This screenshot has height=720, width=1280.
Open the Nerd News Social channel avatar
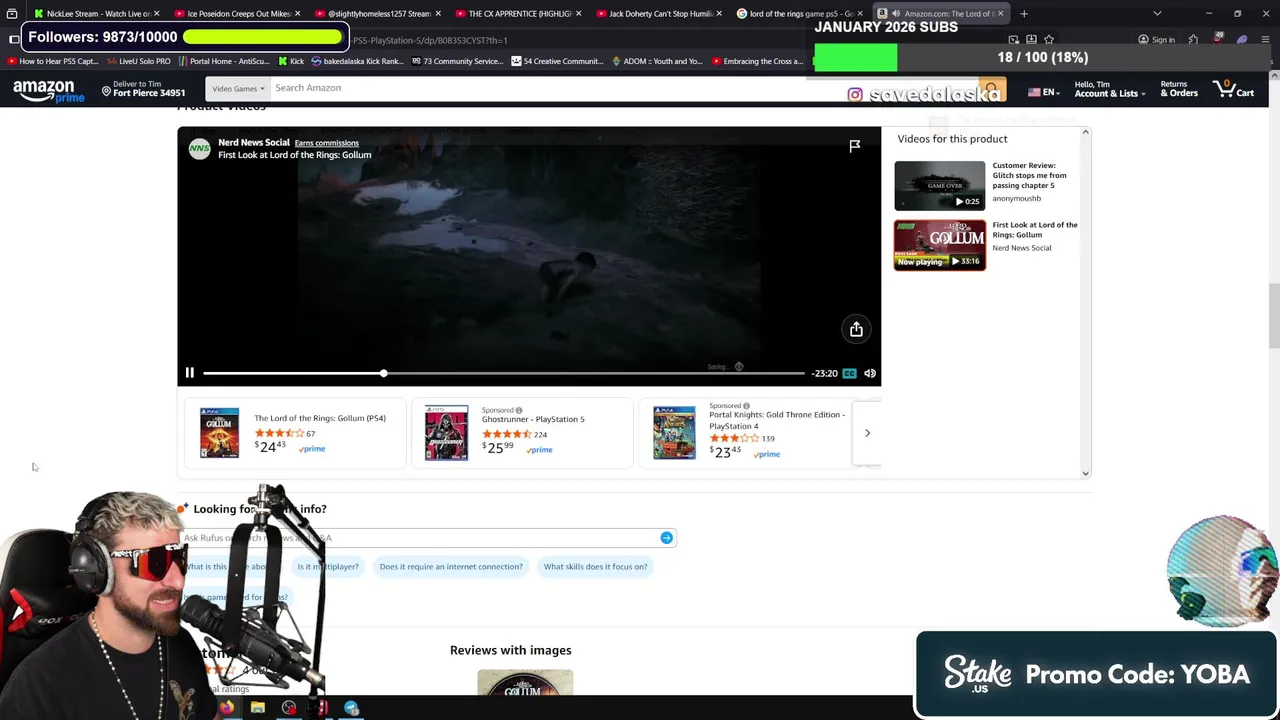coord(200,149)
